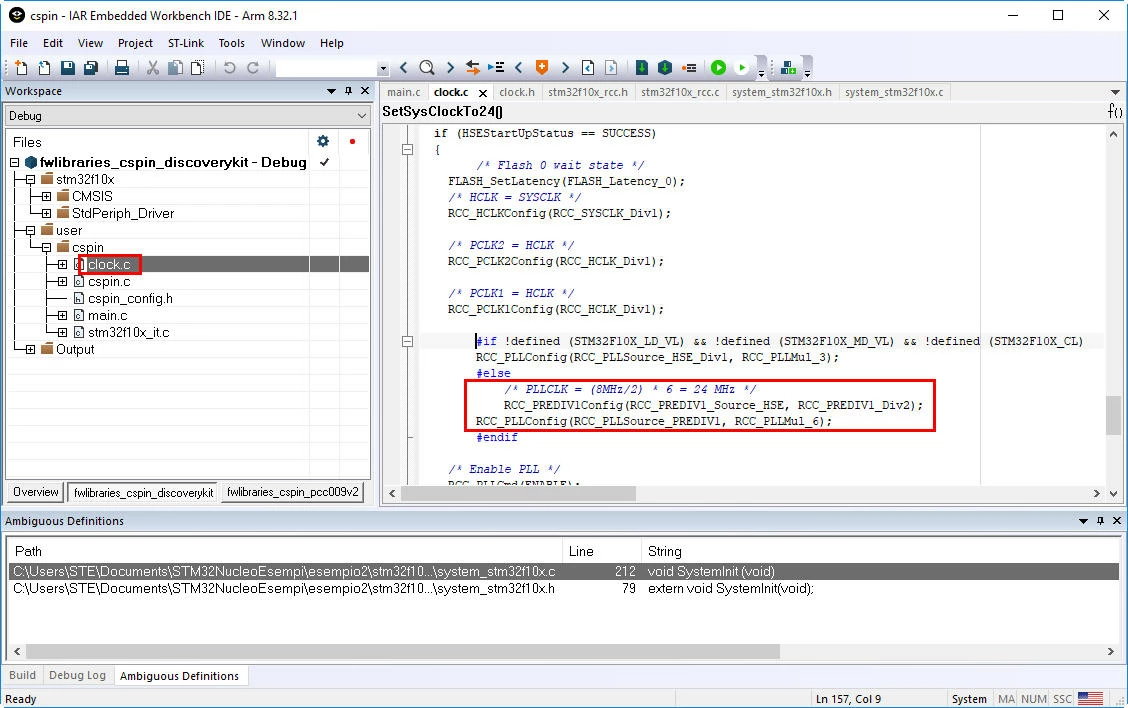The height and width of the screenshot is (708, 1128).
Task: Click the workspace gear settings icon
Action: pos(323,141)
